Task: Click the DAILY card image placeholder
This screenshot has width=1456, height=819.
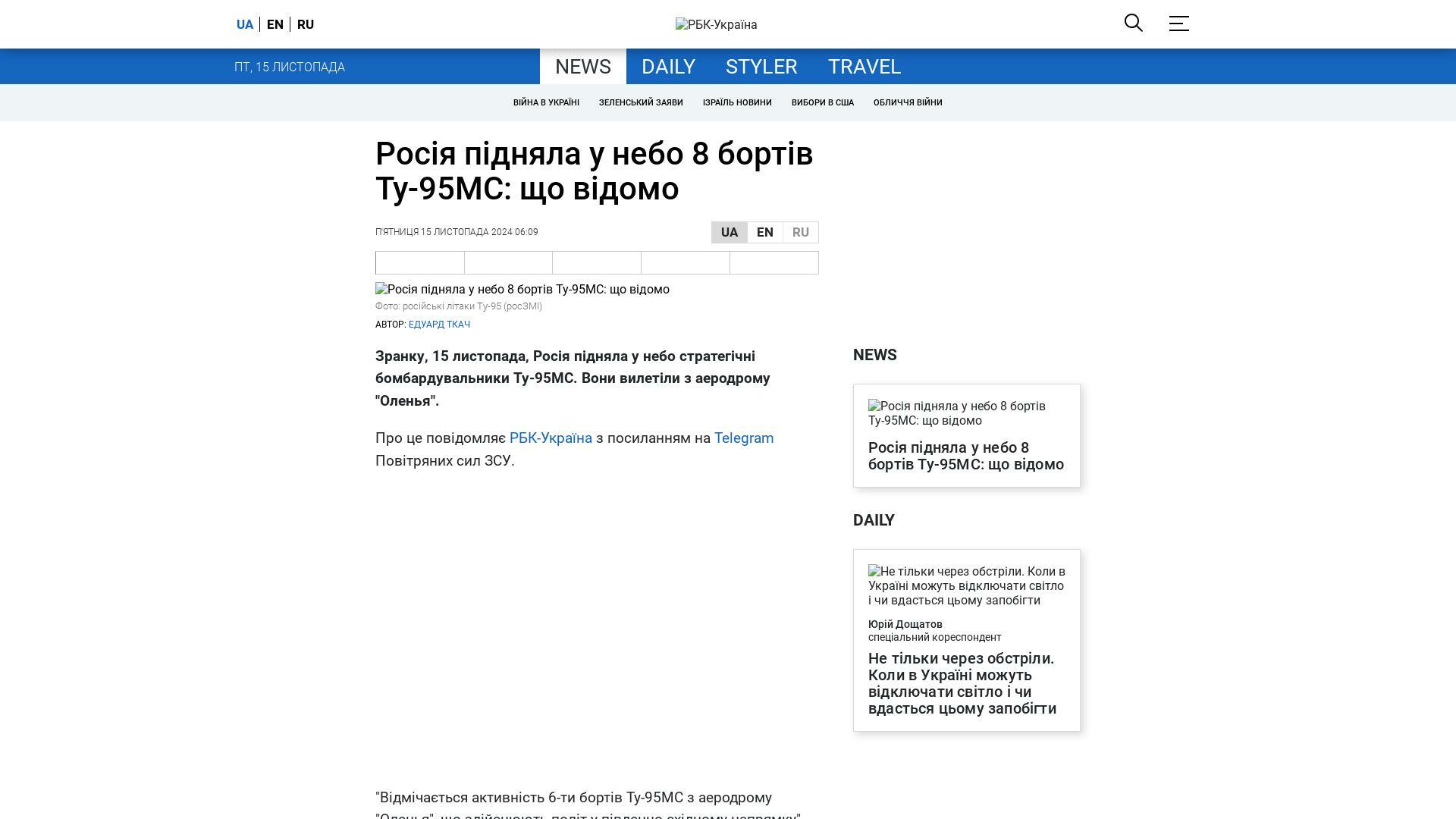Action: [966, 585]
